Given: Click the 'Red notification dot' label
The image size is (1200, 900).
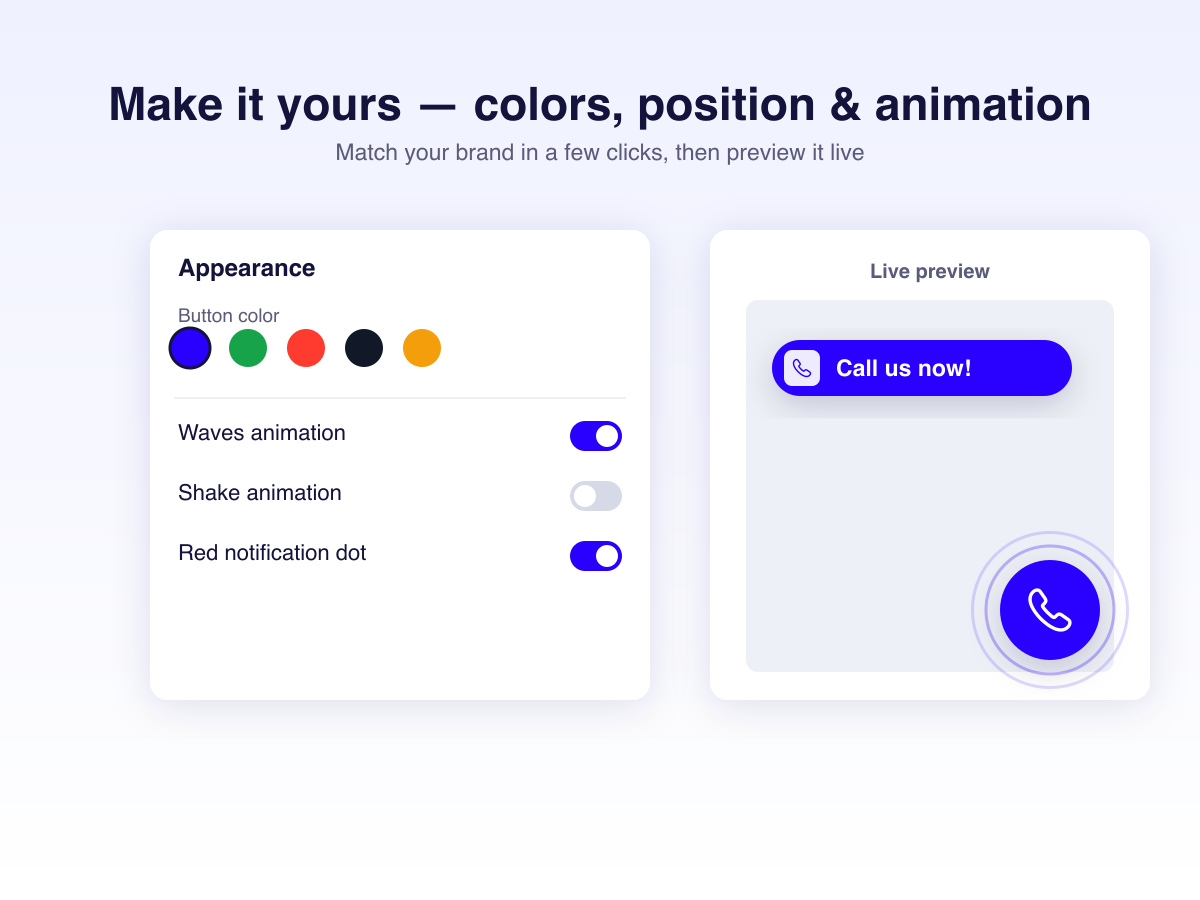Looking at the screenshot, I should point(272,553).
